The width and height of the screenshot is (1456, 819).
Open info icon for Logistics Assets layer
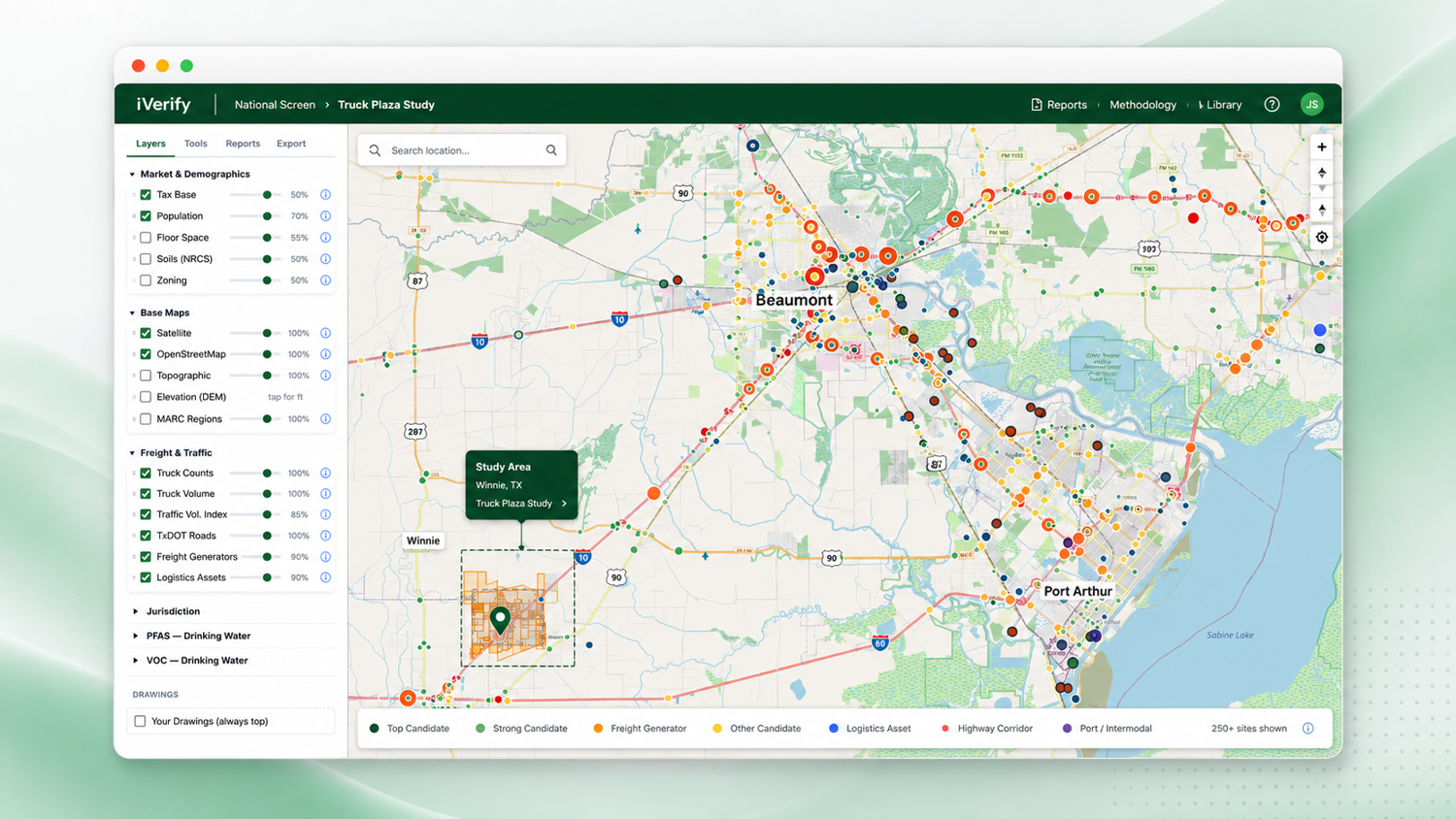[x=325, y=577]
